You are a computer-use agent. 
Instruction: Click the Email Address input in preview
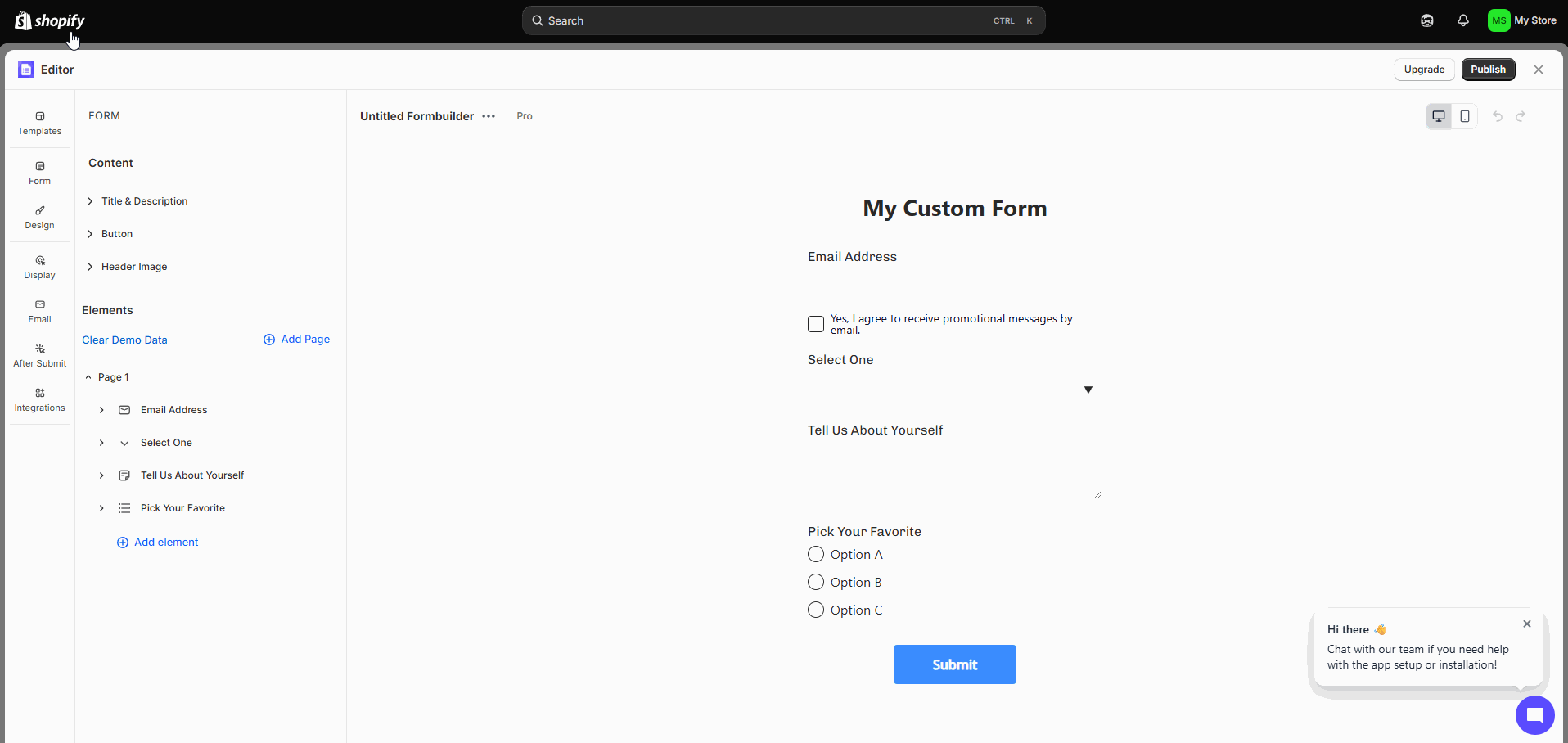pos(954,286)
